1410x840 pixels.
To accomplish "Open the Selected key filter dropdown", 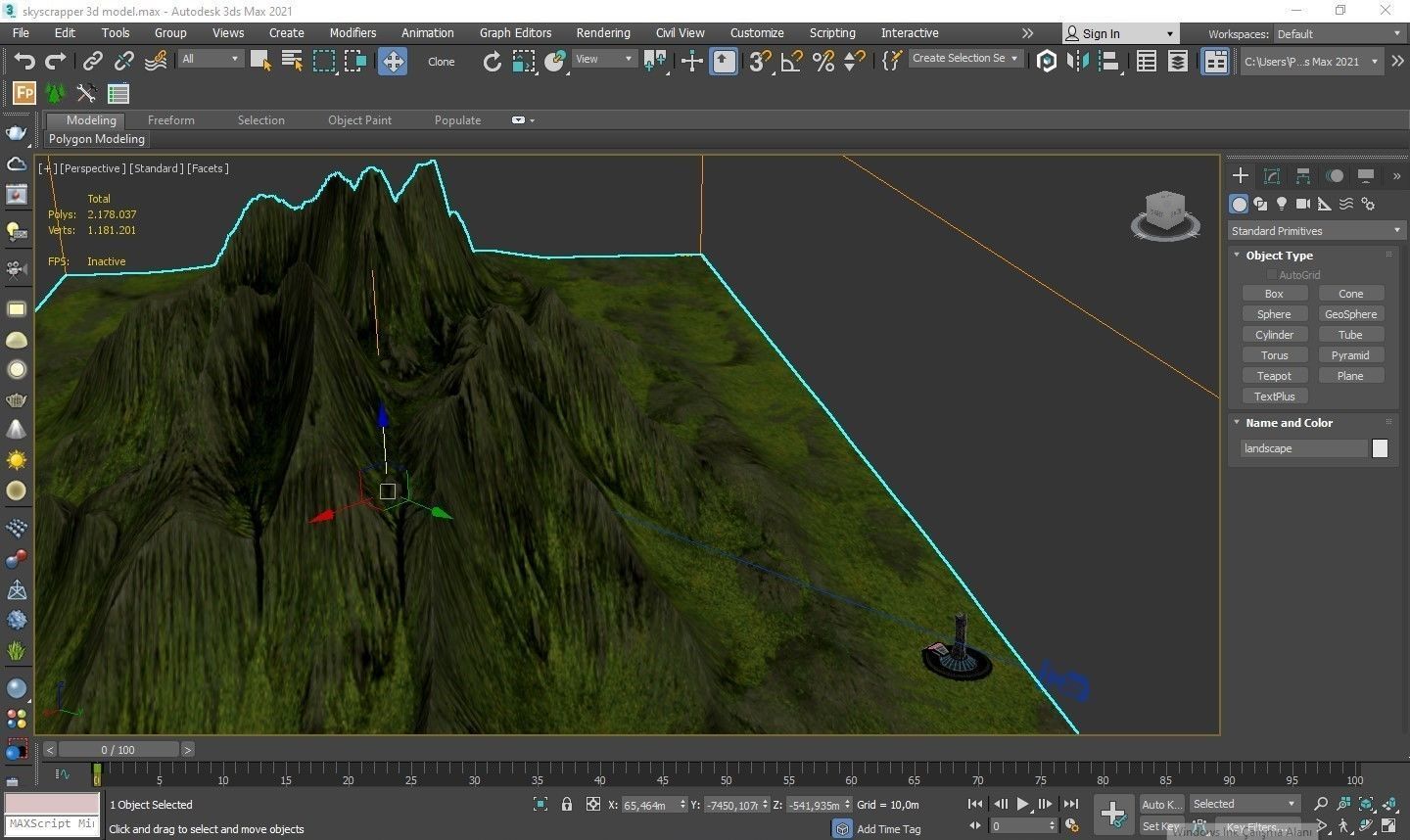I will [1244, 804].
